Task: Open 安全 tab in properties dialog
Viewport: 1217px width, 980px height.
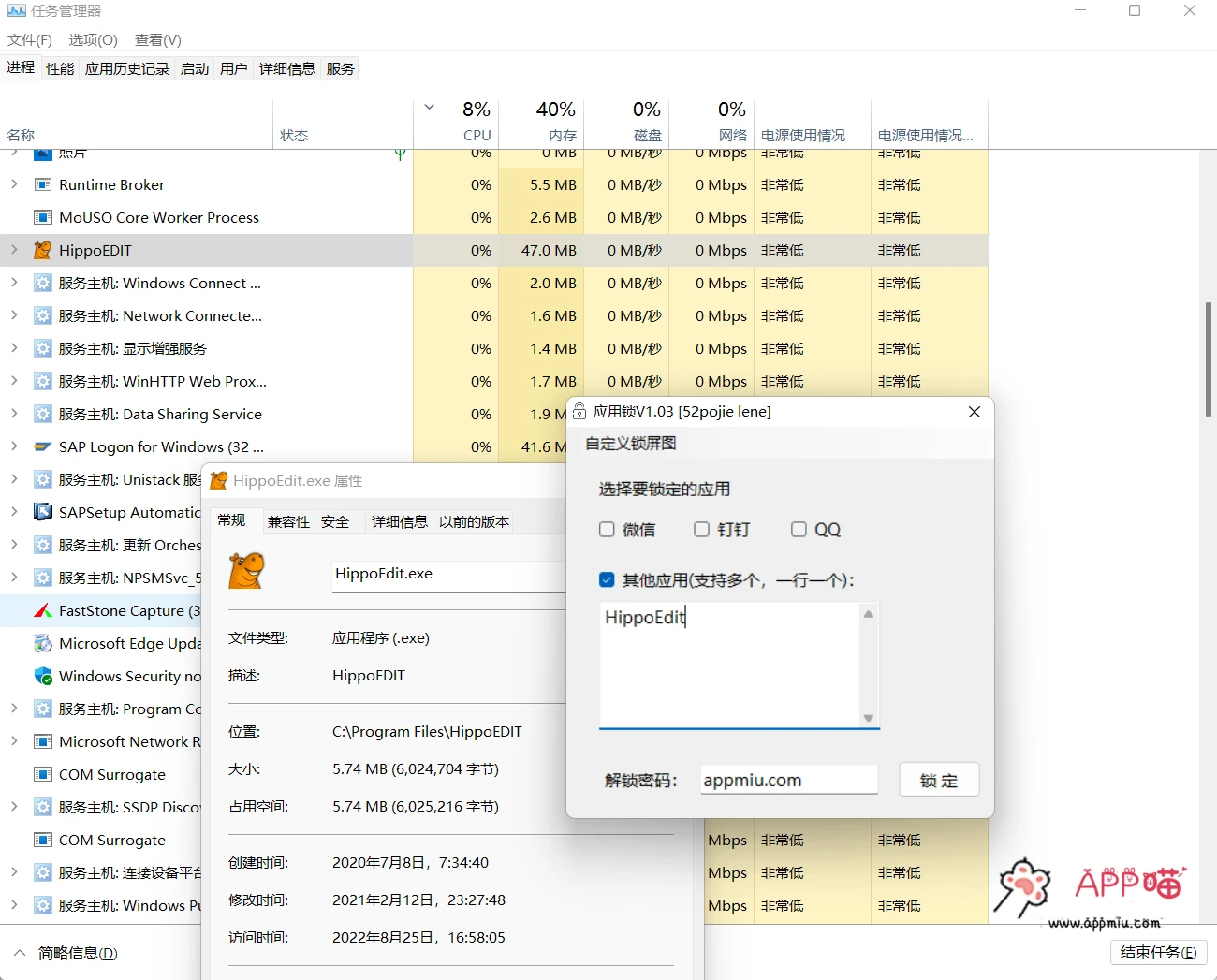Action: pyautogui.click(x=335, y=522)
